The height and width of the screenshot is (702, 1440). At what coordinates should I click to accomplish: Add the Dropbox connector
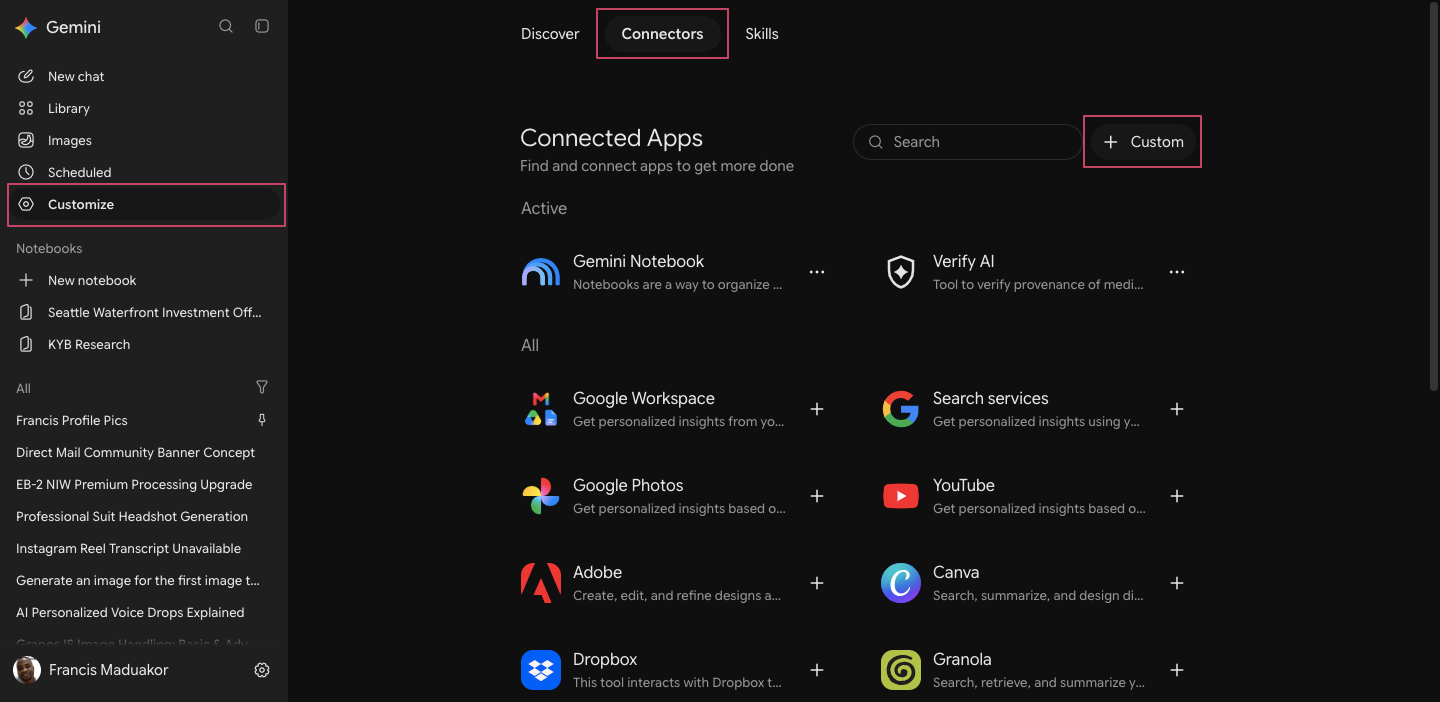coord(817,670)
